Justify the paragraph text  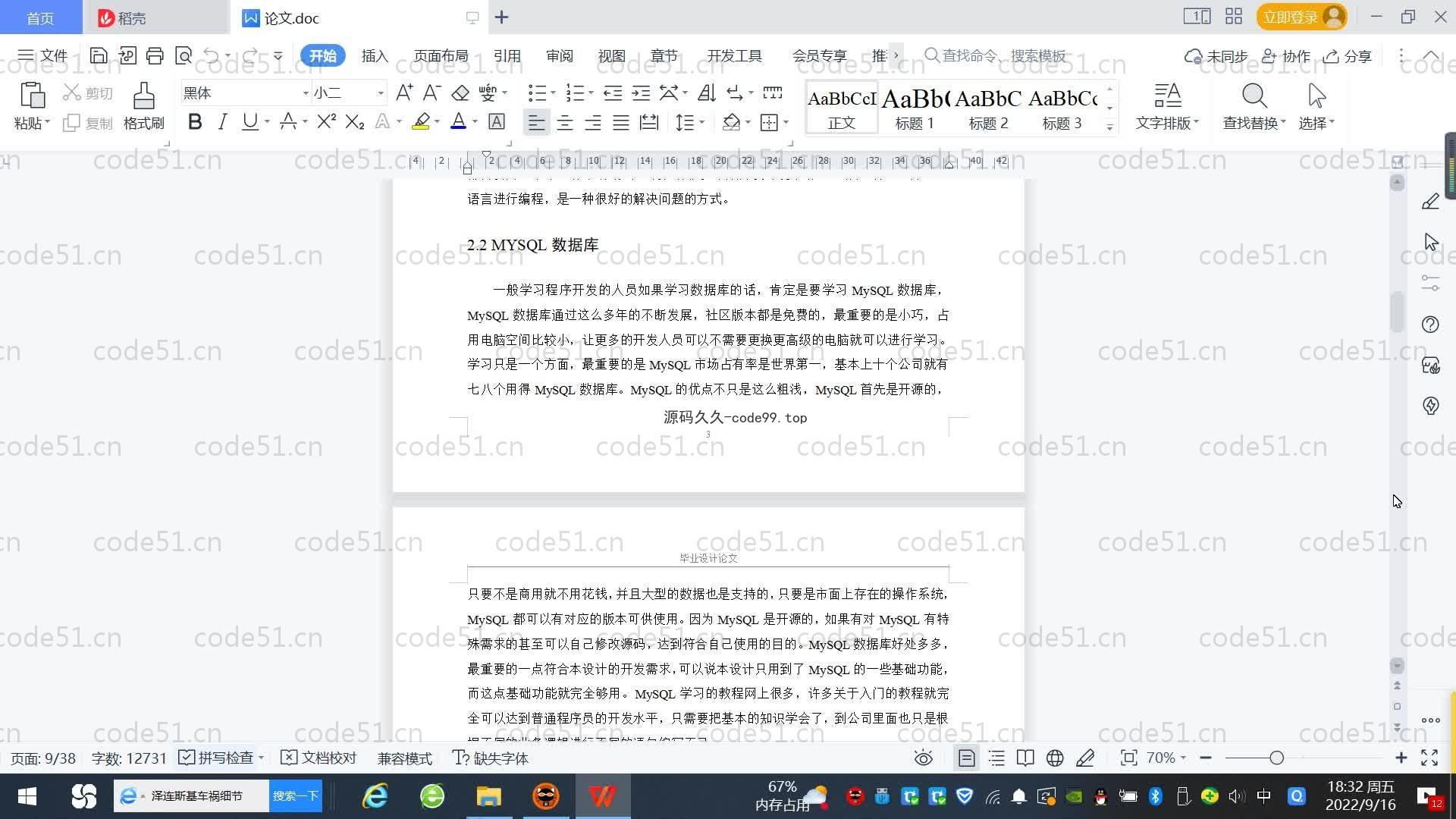point(621,122)
